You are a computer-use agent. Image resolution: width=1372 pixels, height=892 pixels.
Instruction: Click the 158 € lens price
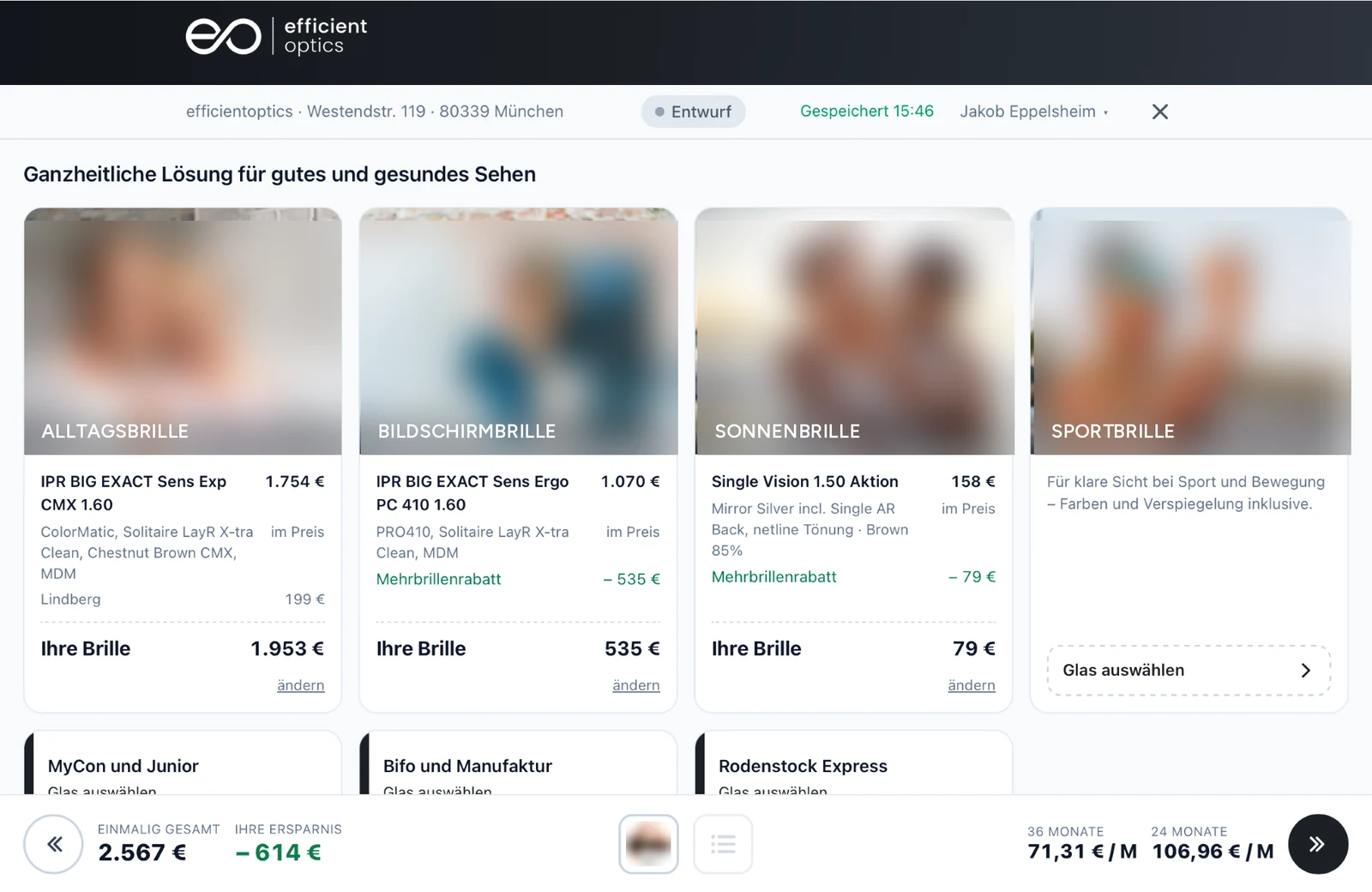point(973,482)
